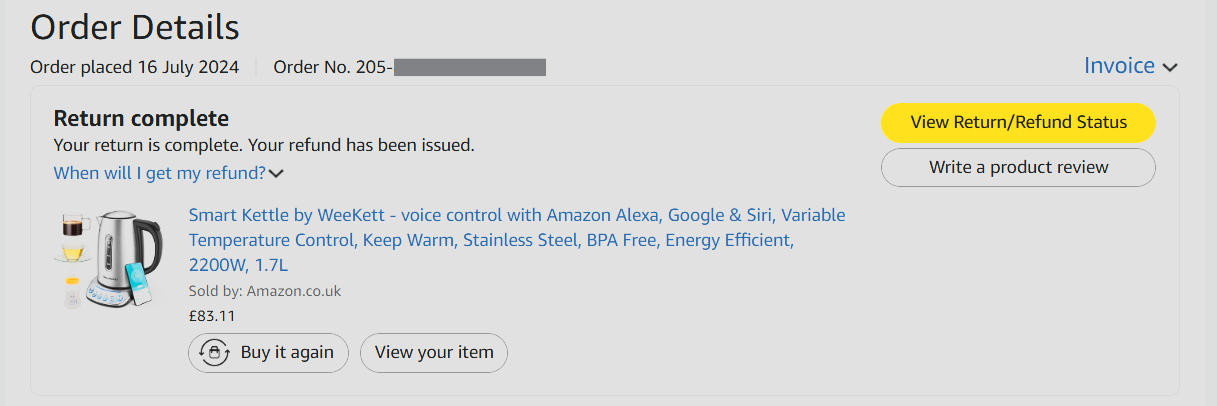Click Write a product review button
This screenshot has width=1217, height=406.
pyautogui.click(x=1018, y=167)
